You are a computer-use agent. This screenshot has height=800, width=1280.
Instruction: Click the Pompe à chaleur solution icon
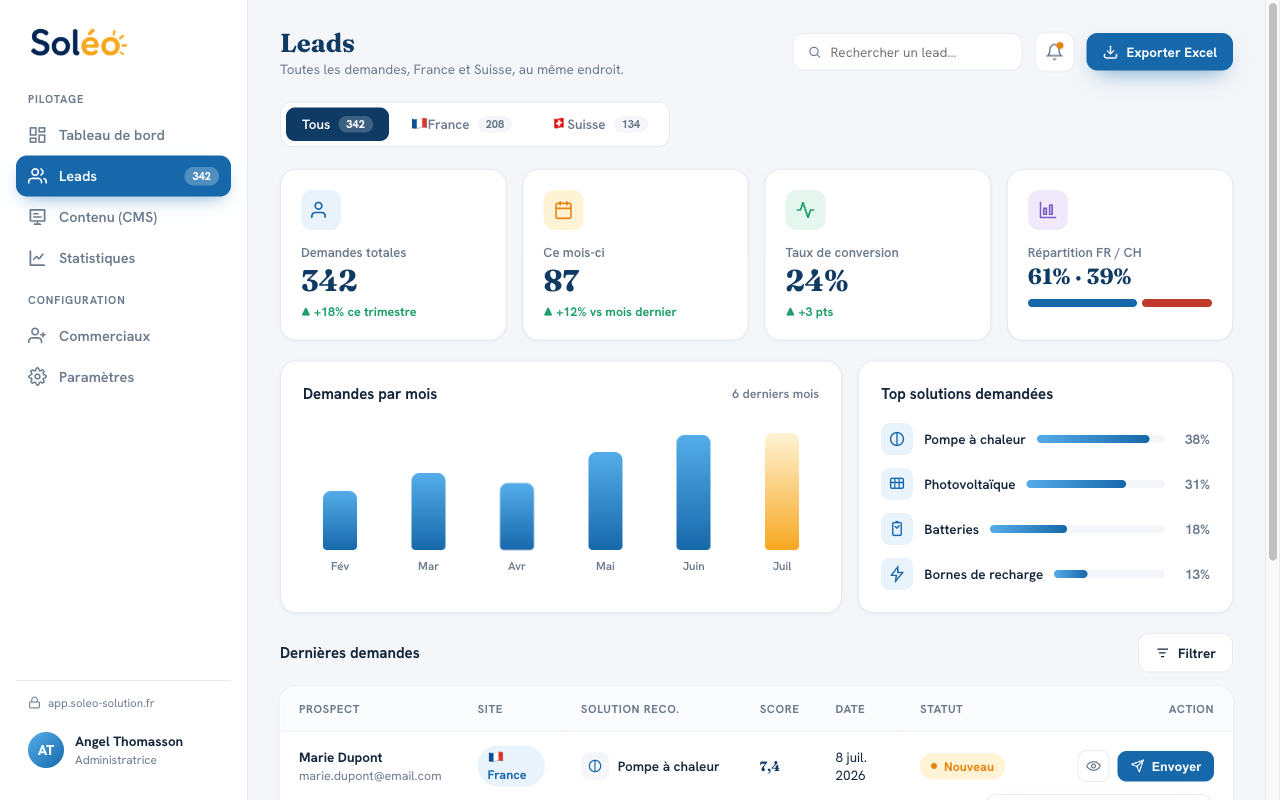coord(897,439)
